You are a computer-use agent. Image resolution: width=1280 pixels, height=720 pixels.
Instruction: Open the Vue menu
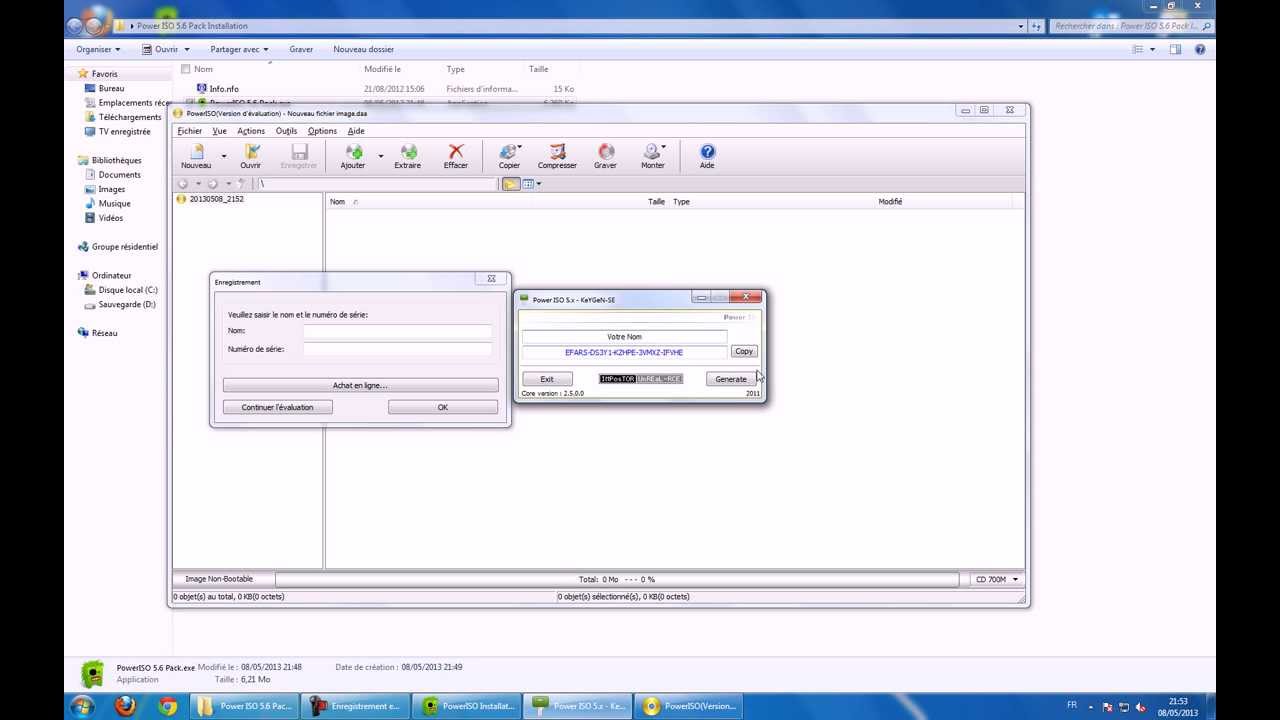pos(219,131)
